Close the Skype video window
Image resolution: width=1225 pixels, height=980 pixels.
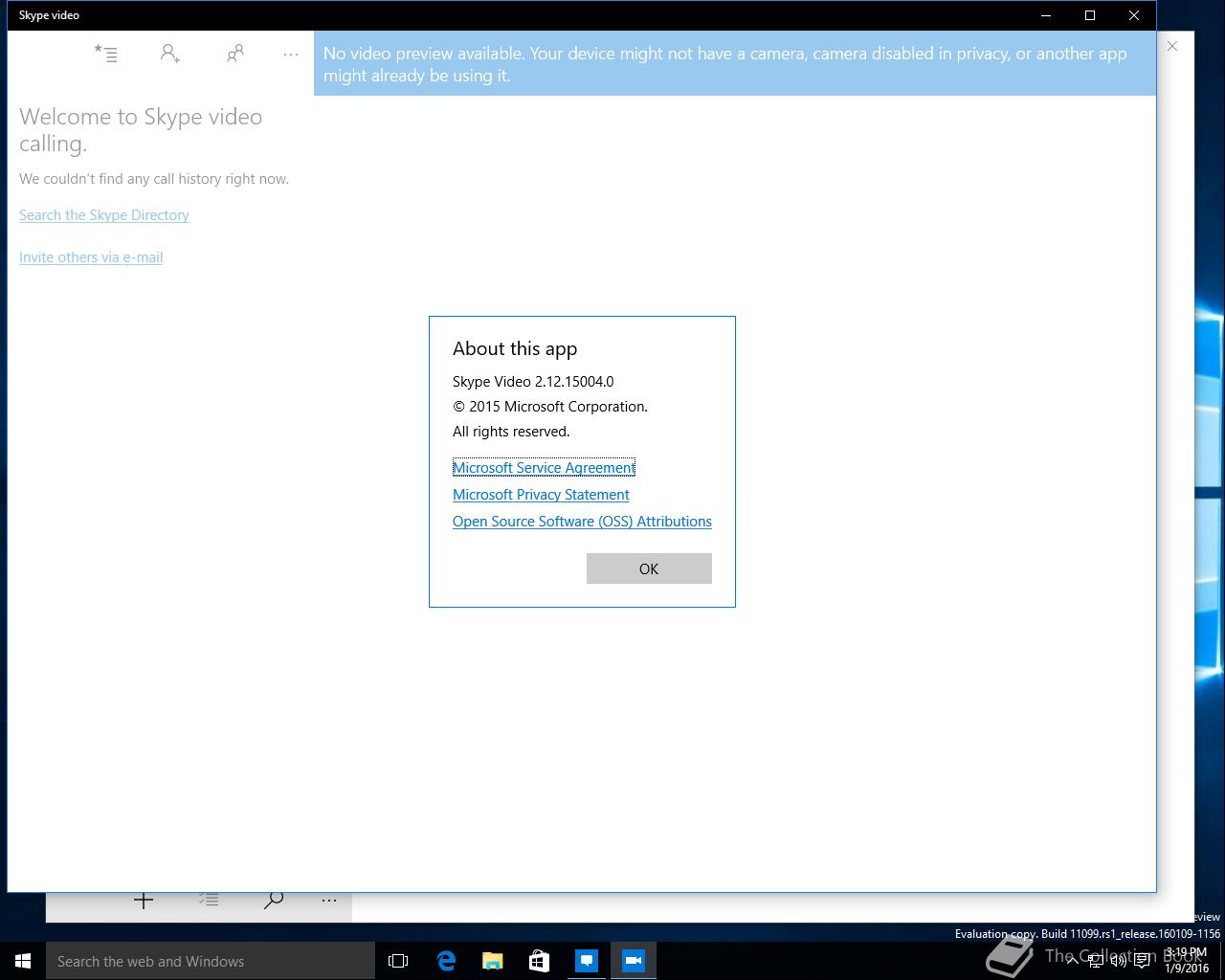pos(1134,15)
